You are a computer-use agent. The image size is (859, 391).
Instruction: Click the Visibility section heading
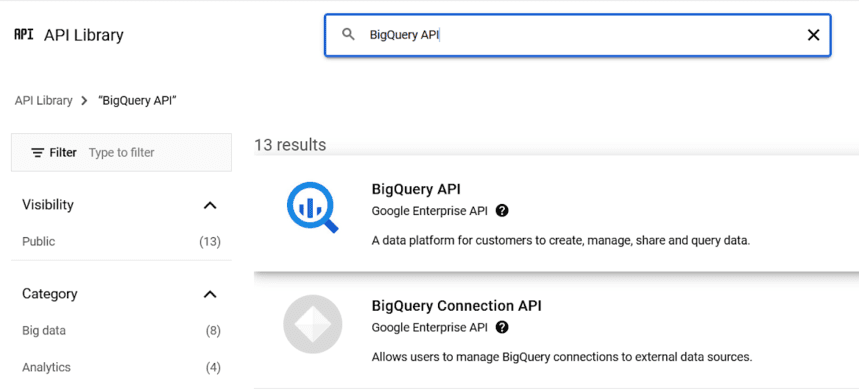pyautogui.click(x=48, y=205)
